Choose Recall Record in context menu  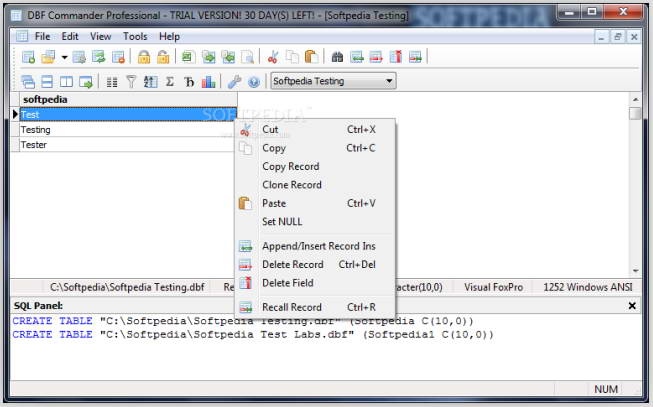pyautogui.click(x=314, y=307)
